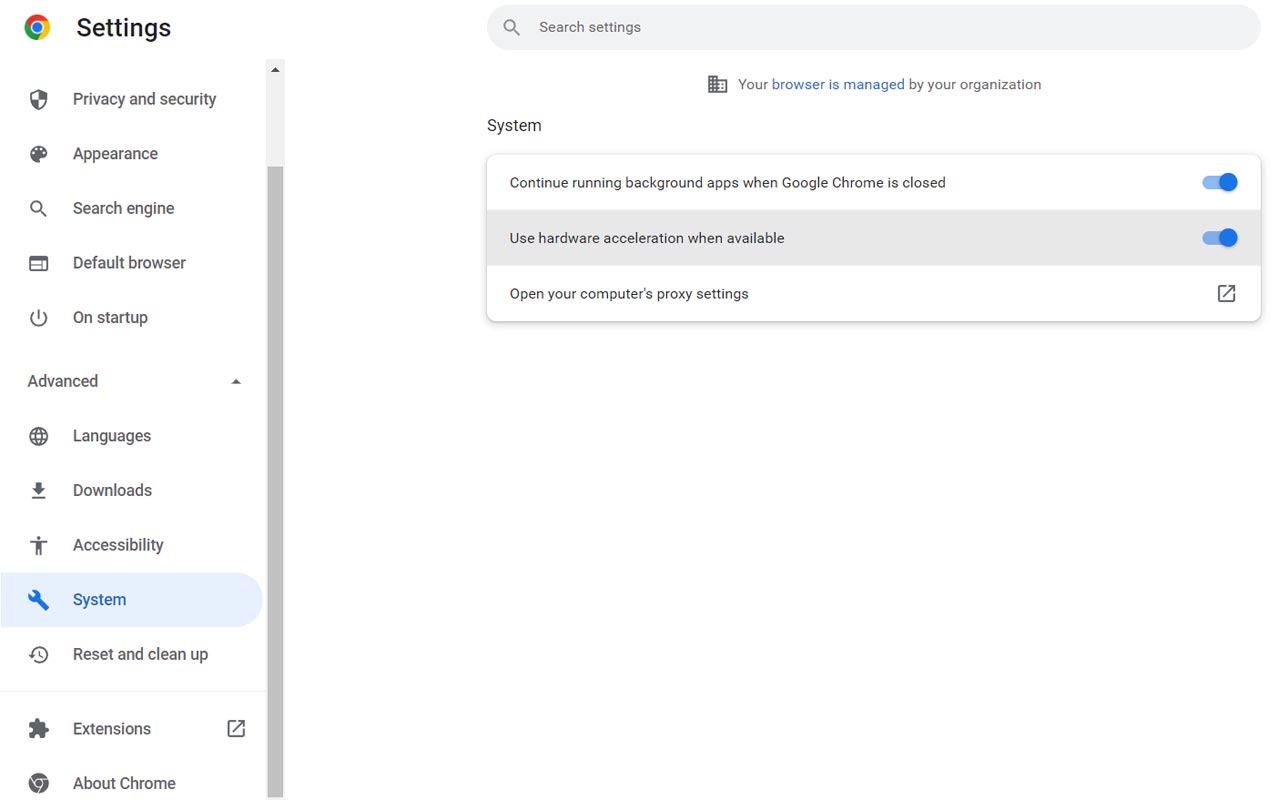Click the Extensions puzzle piece icon

click(38, 729)
